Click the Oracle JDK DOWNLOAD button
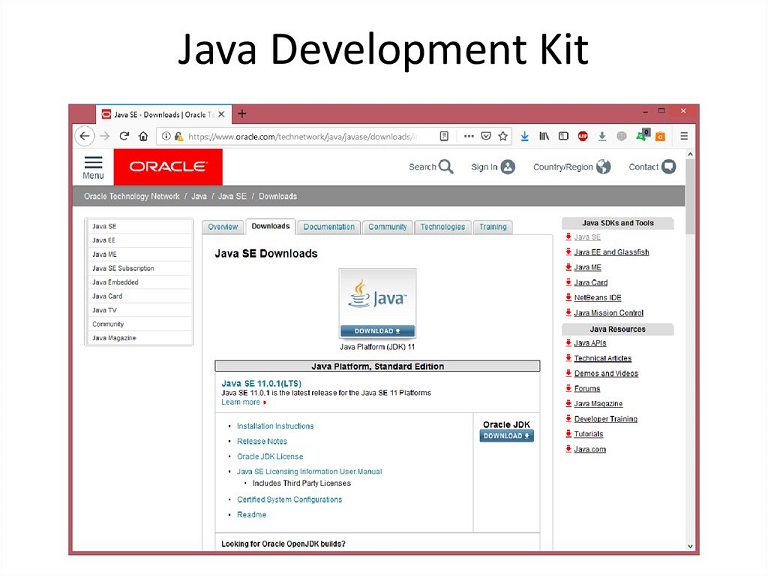This screenshot has width=768, height=576. click(506, 436)
